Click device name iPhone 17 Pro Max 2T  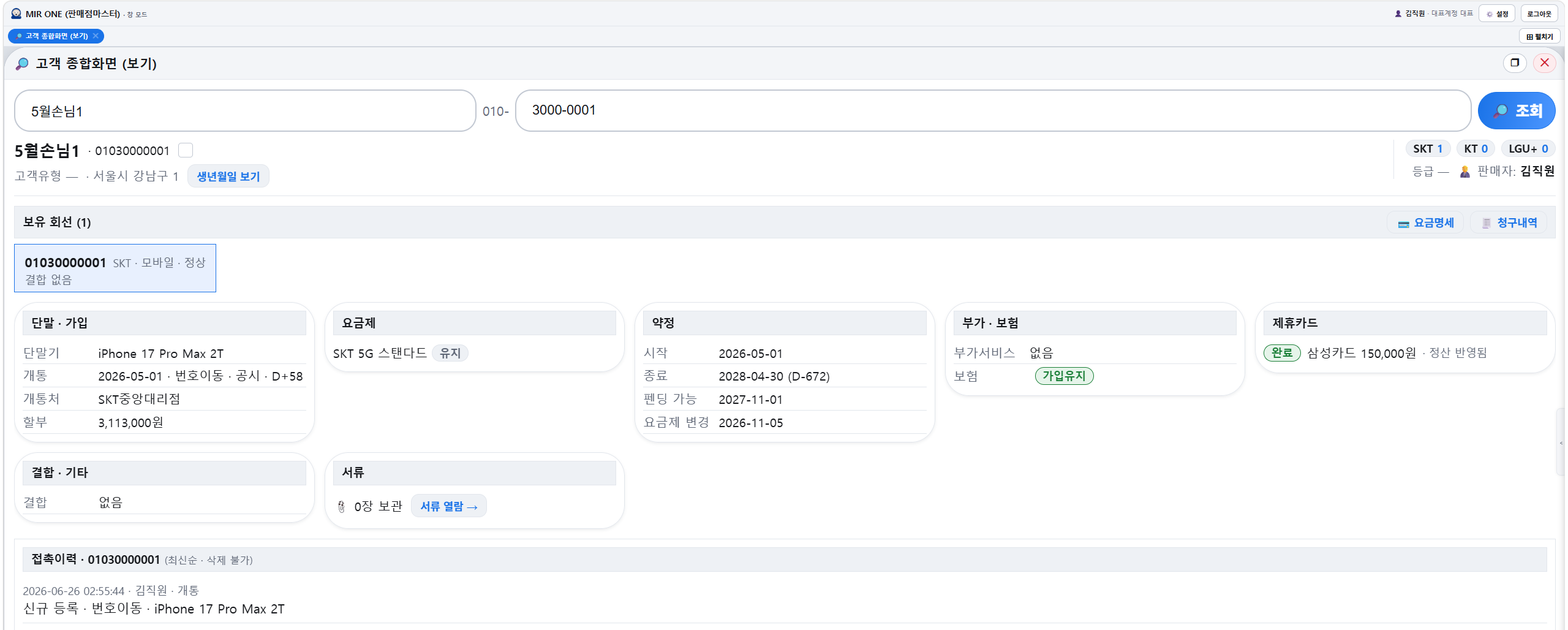(161, 354)
